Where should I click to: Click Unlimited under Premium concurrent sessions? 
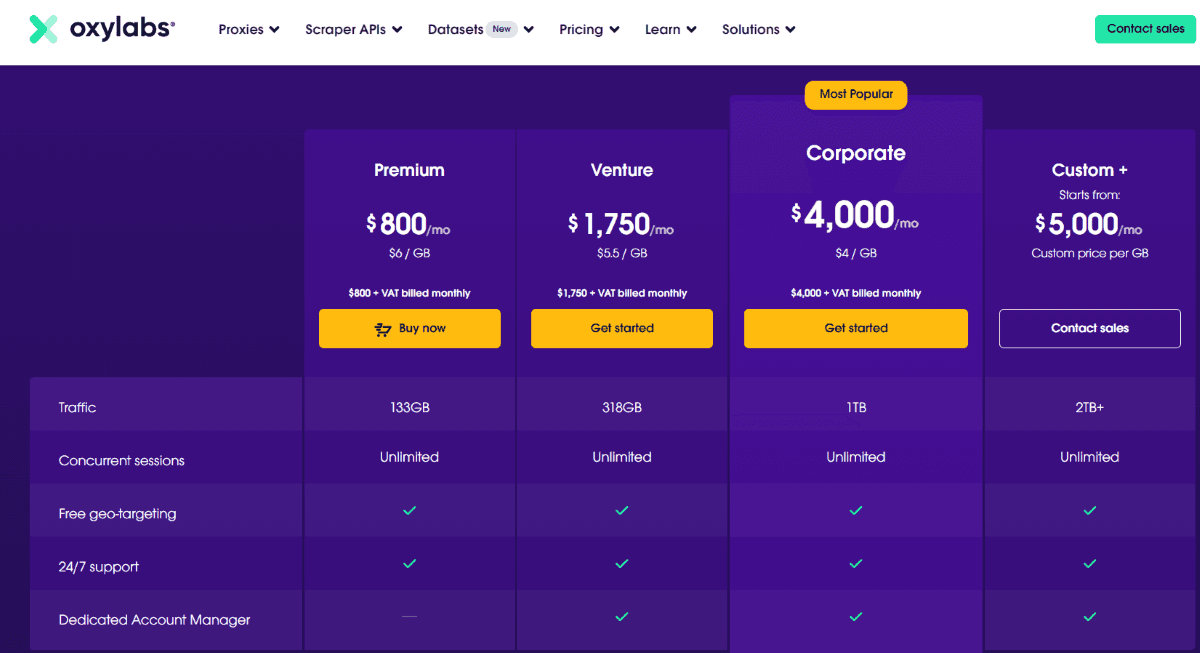[409, 457]
